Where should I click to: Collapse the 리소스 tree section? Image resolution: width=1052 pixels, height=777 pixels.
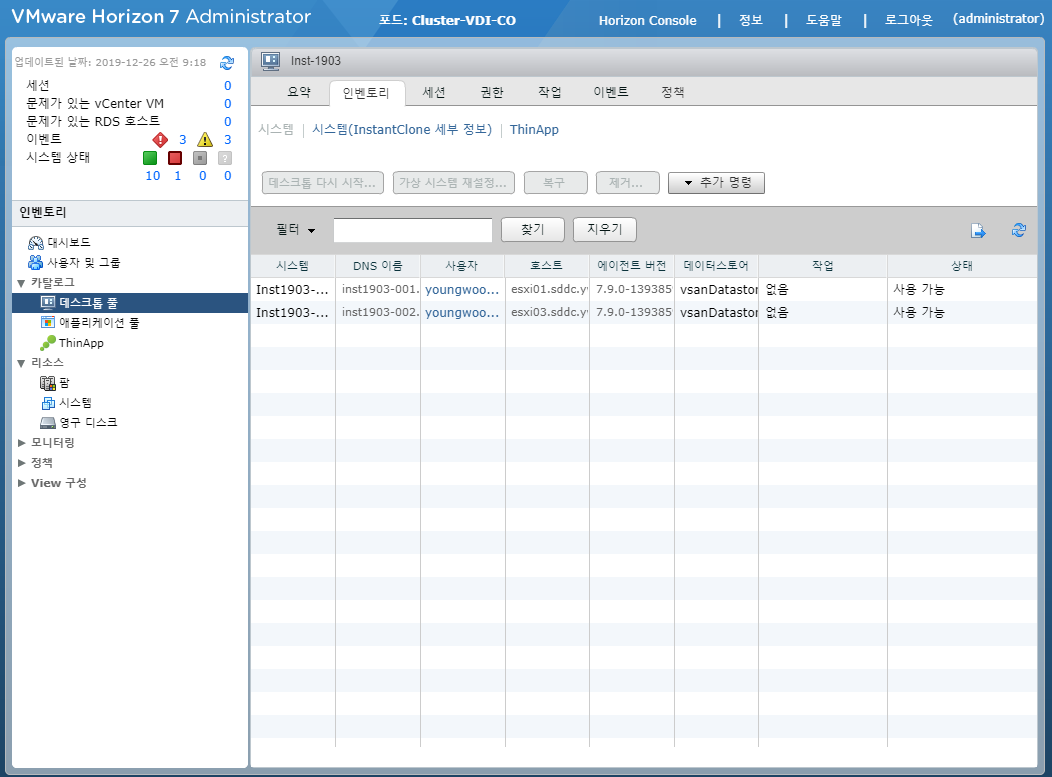21,363
